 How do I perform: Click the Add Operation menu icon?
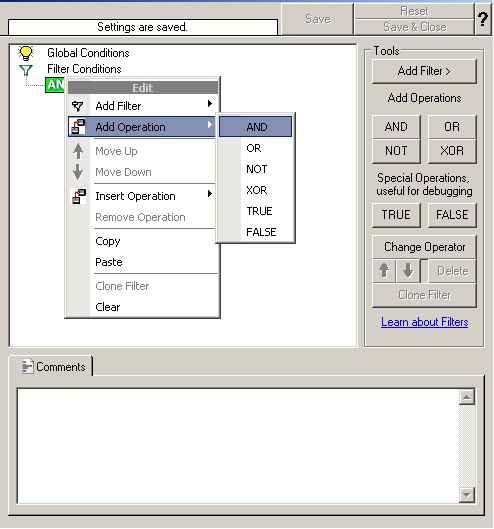(79, 127)
